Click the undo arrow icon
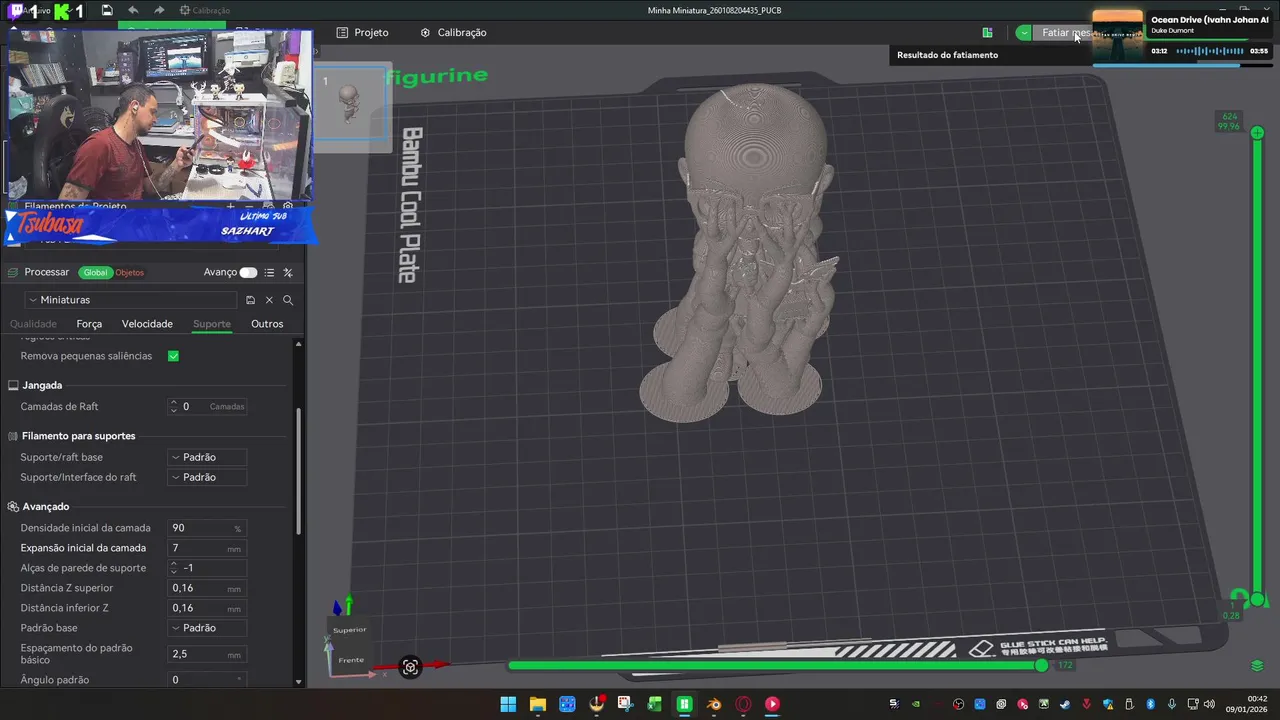The width and height of the screenshot is (1280, 720). (x=133, y=10)
